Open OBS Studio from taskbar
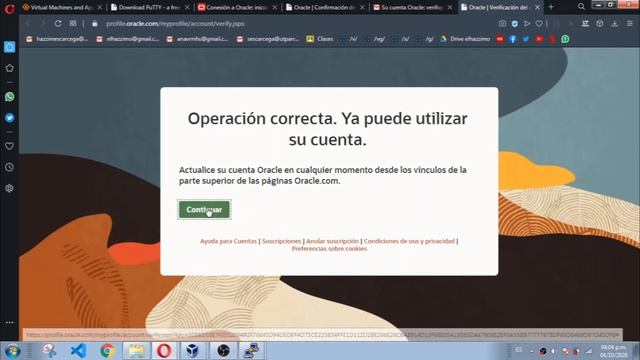The height and width of the screenshot is (360, 640). pyautogui.click(x=223, y=351)
